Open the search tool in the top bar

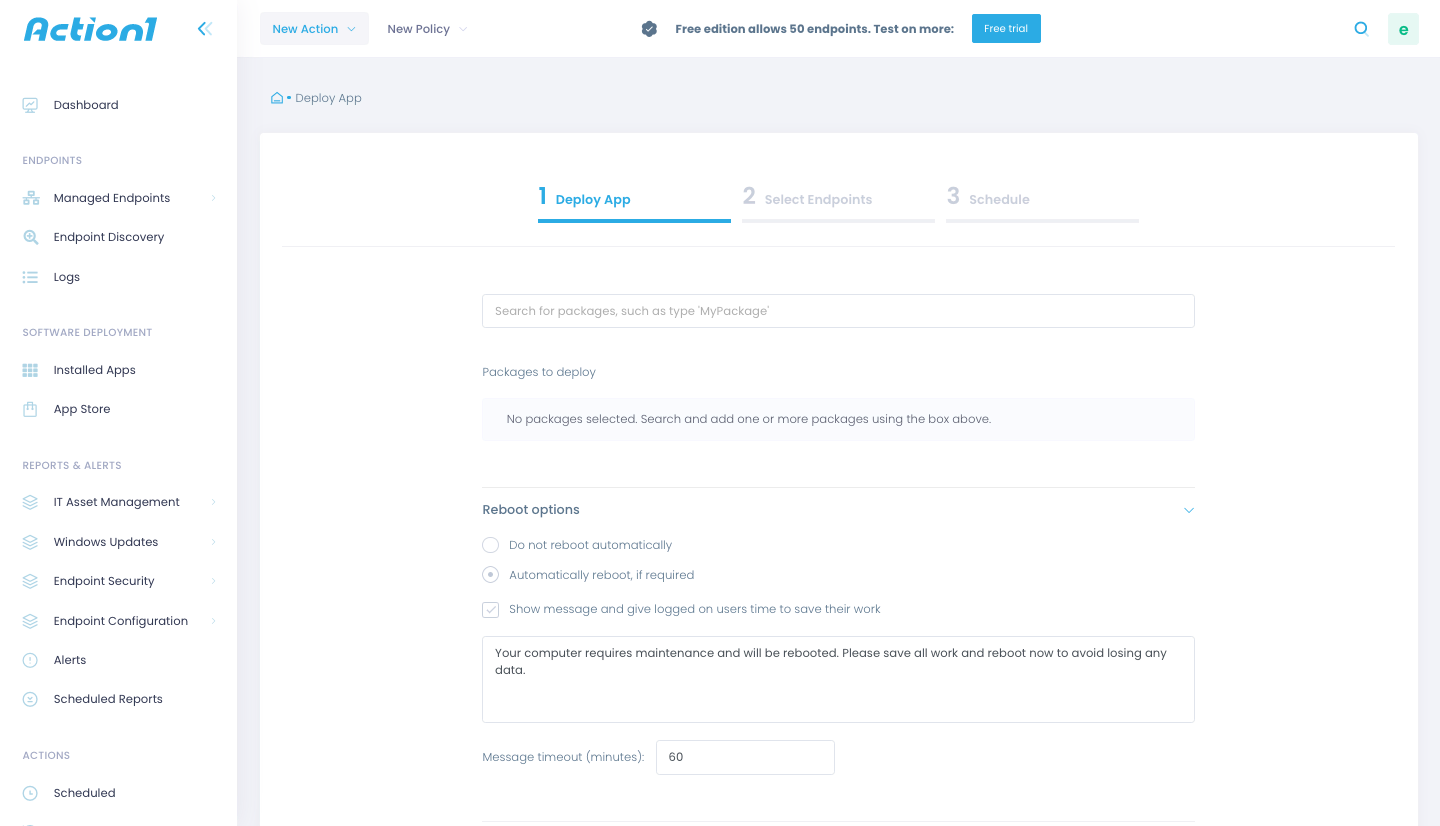[x=1361, y=29]
